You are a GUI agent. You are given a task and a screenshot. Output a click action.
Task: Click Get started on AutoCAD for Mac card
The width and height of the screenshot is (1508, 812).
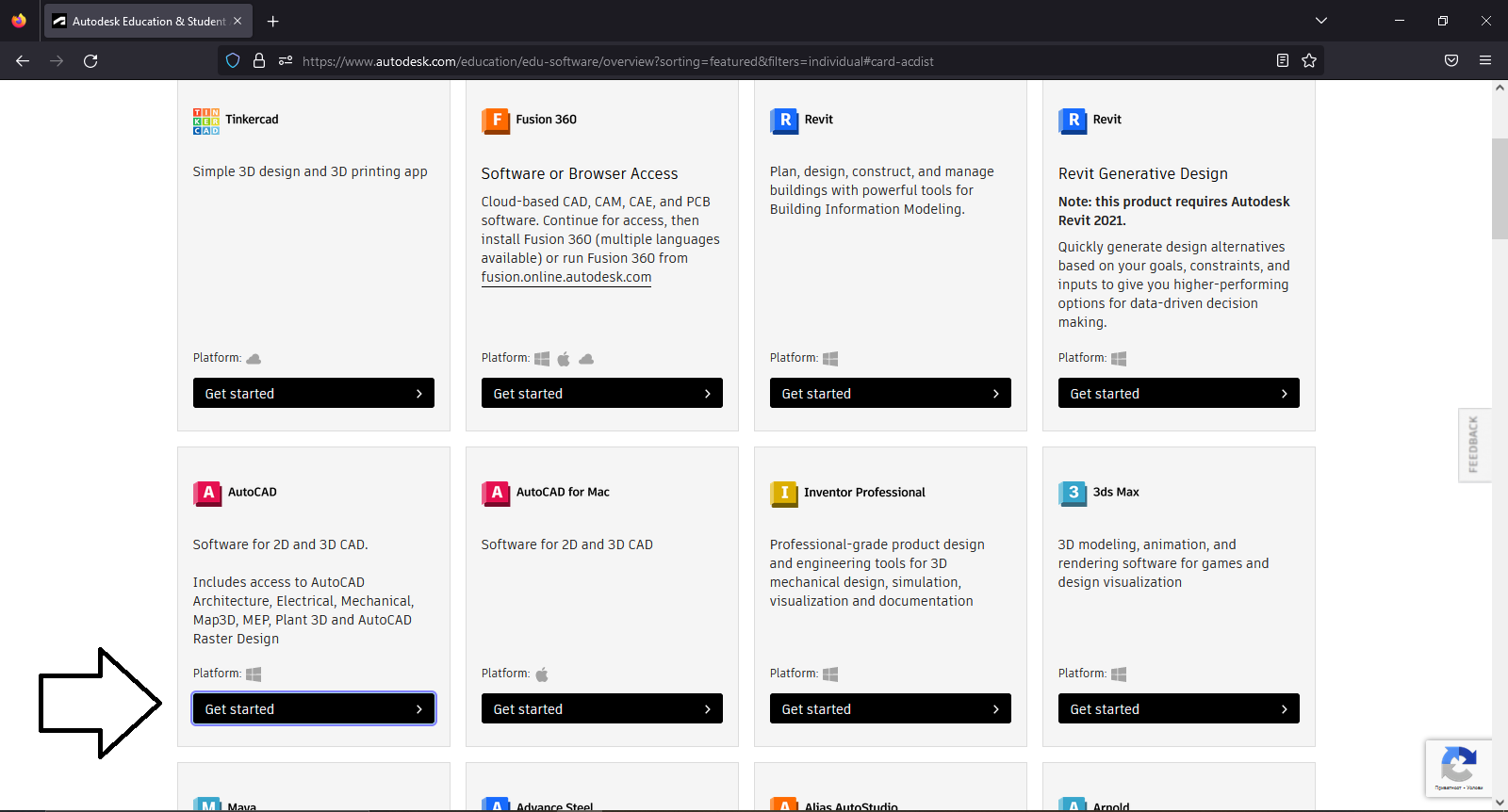pyautogui.click(x=602, y=708)
